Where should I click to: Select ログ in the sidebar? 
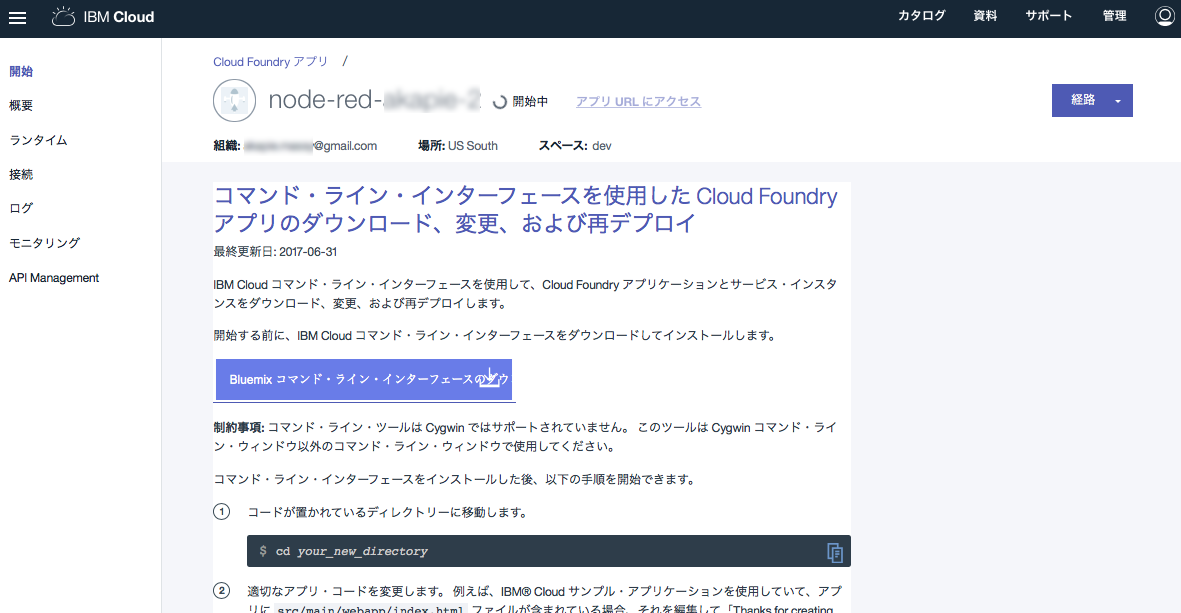pos(21,208)
